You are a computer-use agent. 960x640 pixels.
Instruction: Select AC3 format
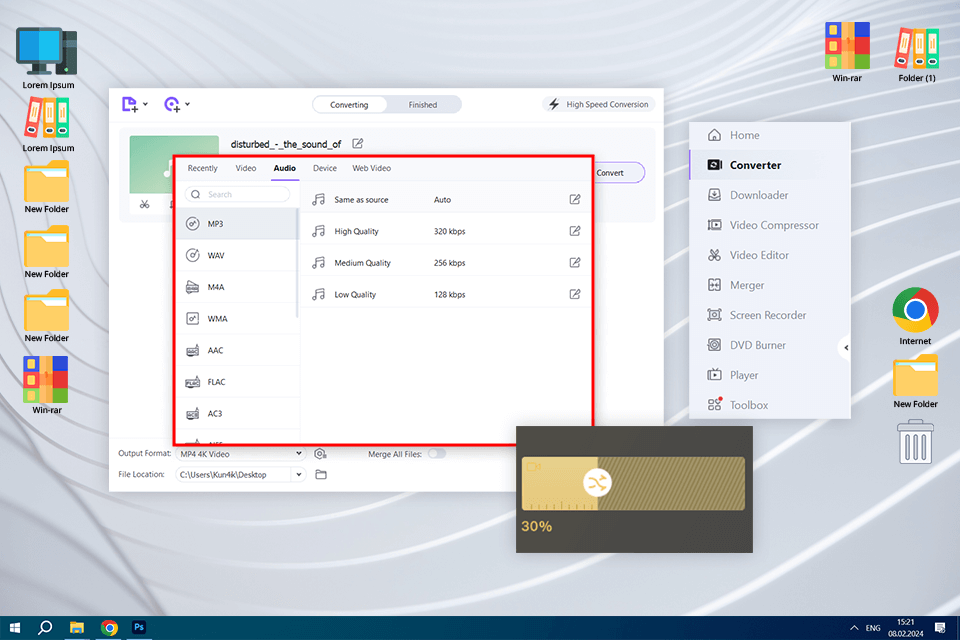coord(238,414)
